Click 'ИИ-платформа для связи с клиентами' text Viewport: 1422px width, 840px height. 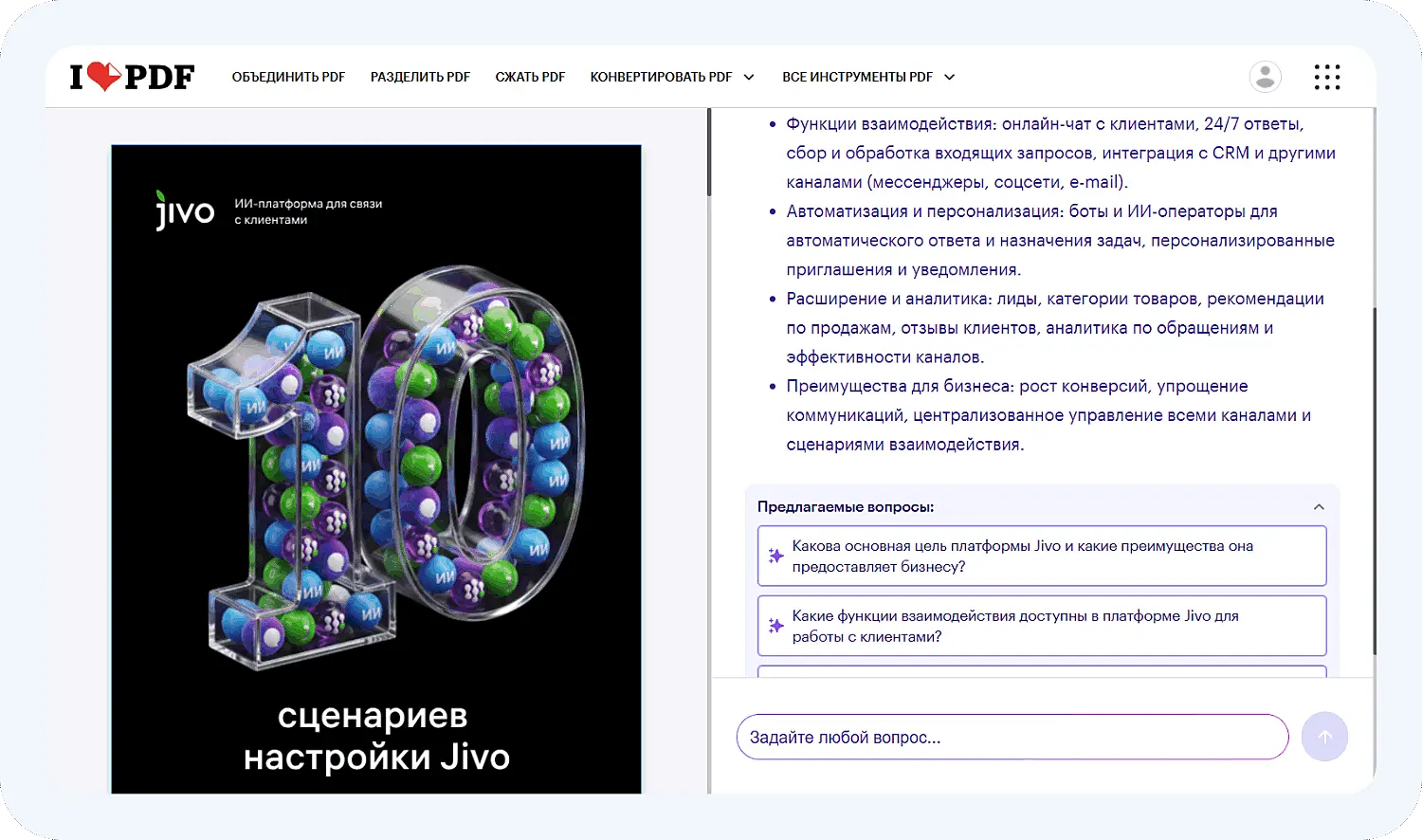pos(308,211)
